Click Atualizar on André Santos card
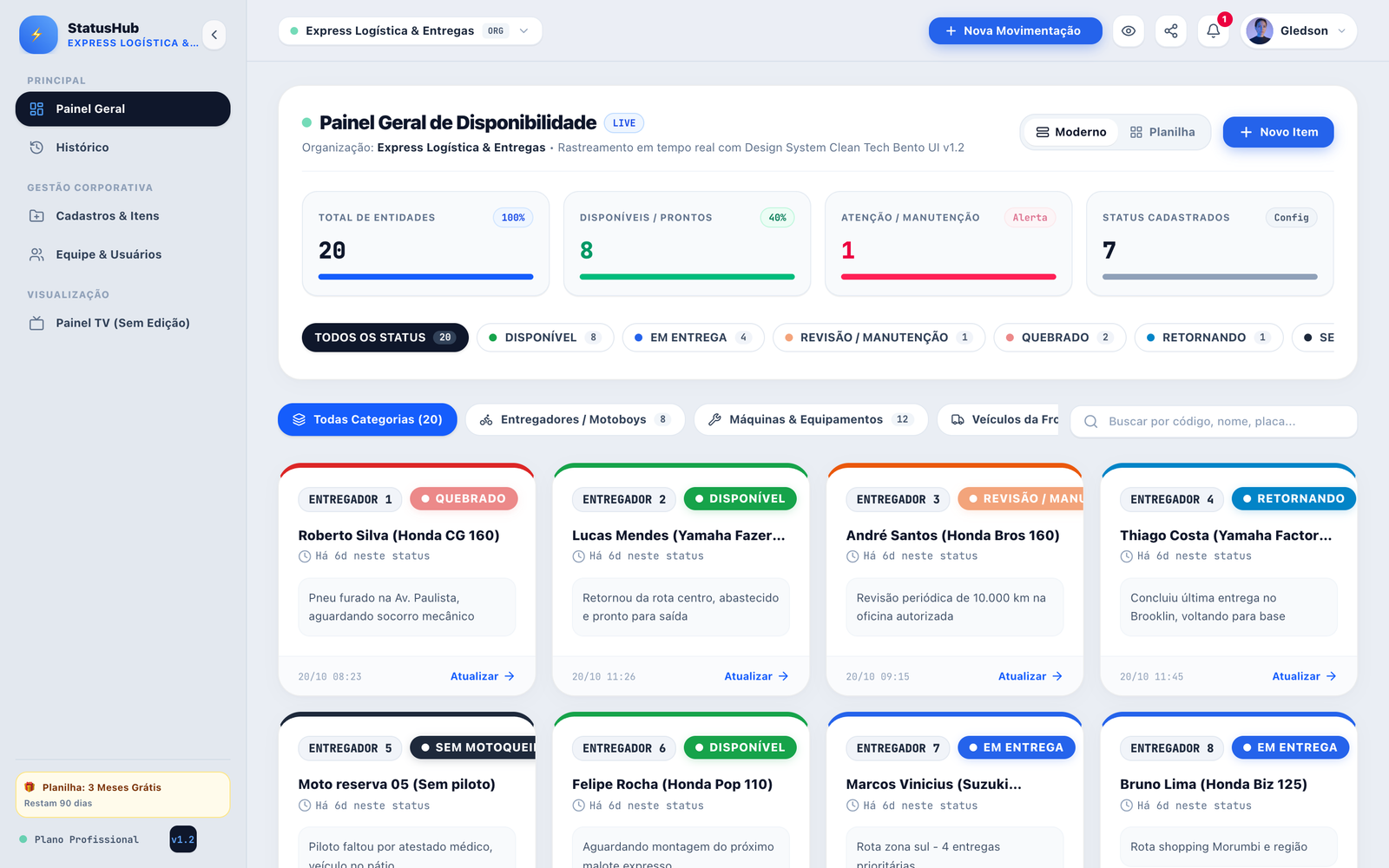The height and width of the screenshot is (868, 1389). pyautogui.click(x=1030, y=676)
